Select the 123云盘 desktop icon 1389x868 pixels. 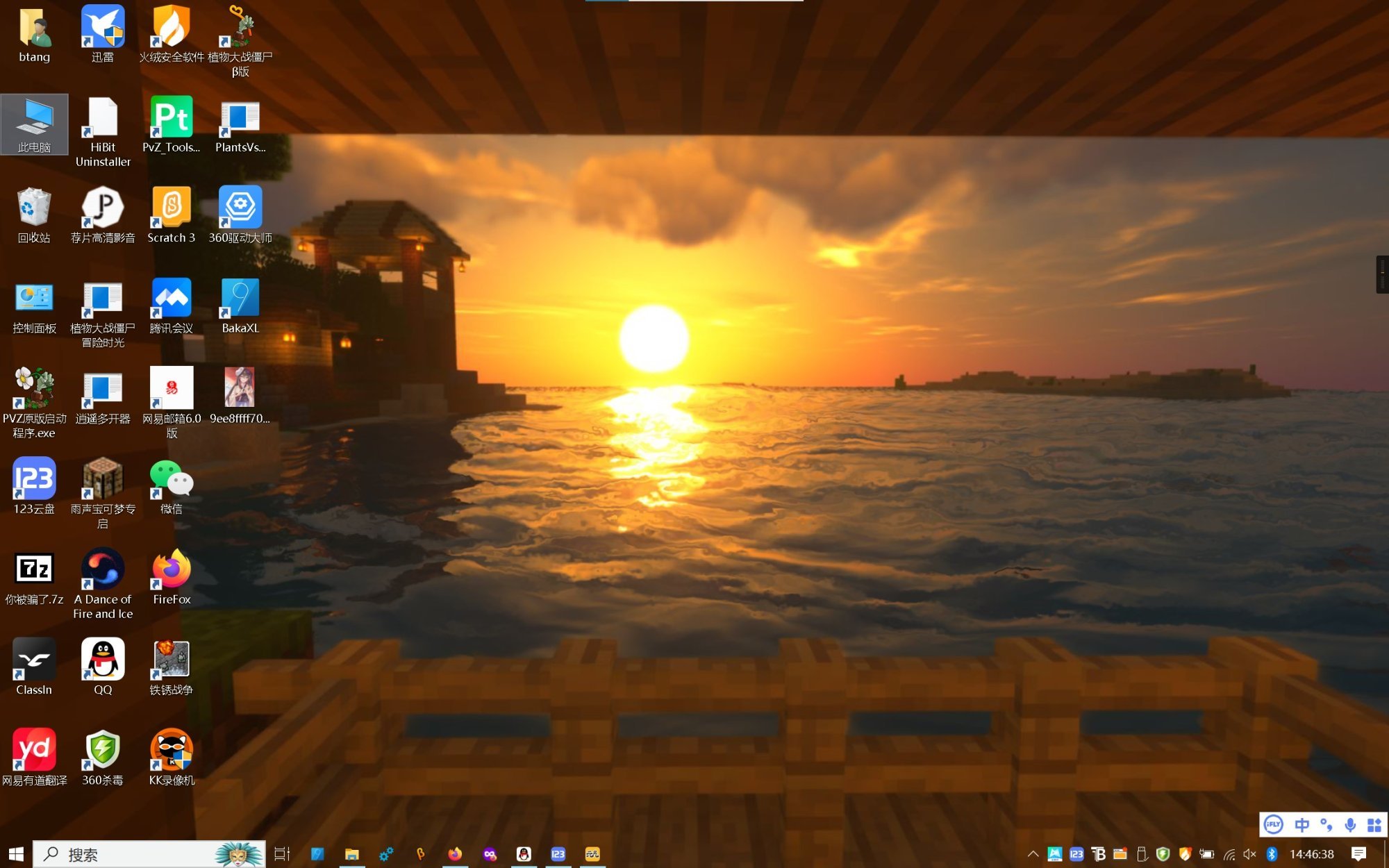34,487
